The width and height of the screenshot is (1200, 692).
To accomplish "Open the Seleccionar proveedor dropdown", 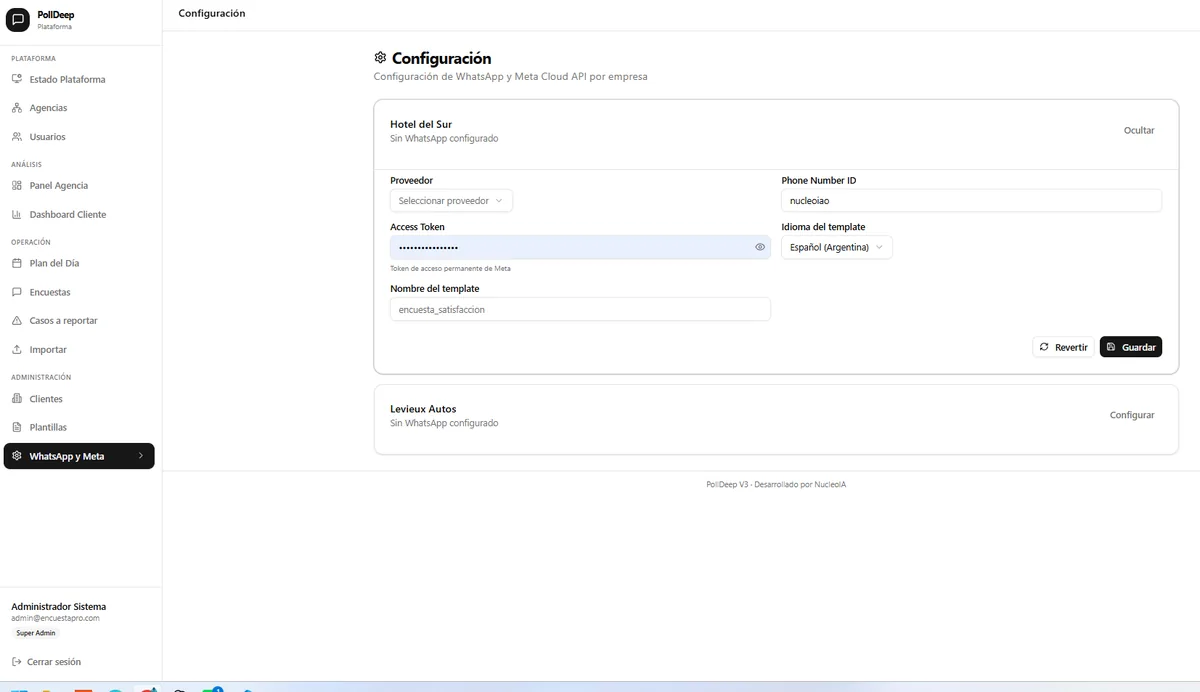I will tap(451, 201).
